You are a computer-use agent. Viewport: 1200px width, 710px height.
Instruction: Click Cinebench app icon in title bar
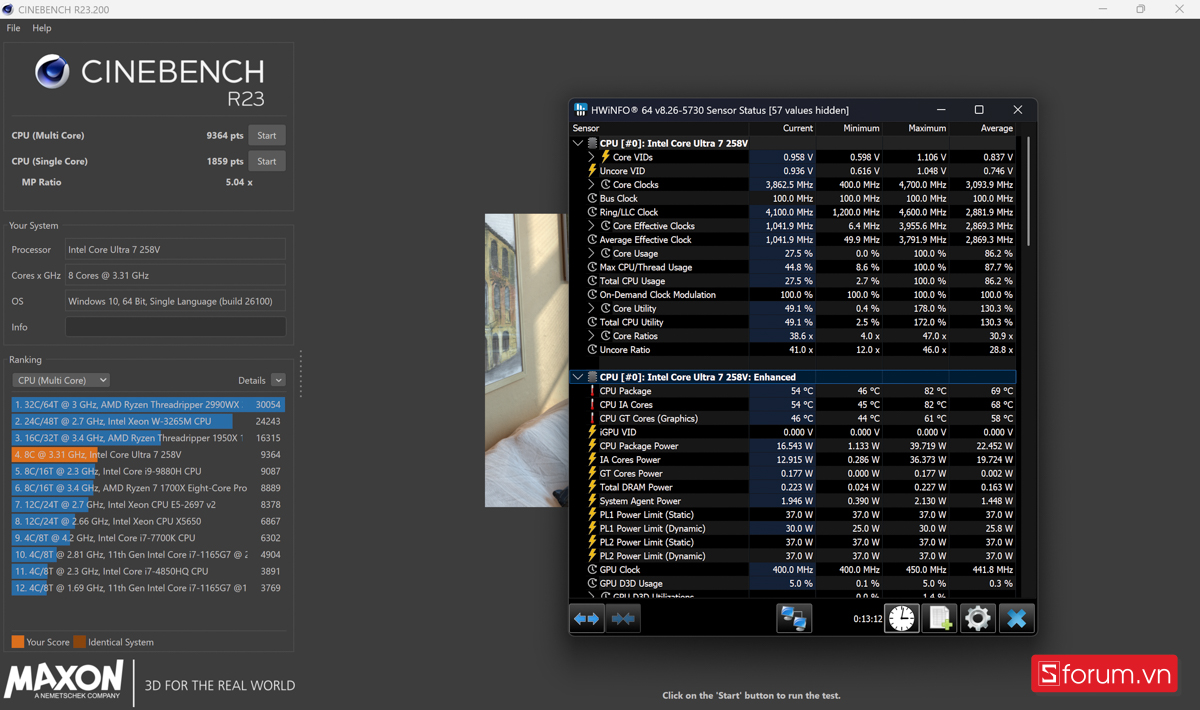[8, 9]
